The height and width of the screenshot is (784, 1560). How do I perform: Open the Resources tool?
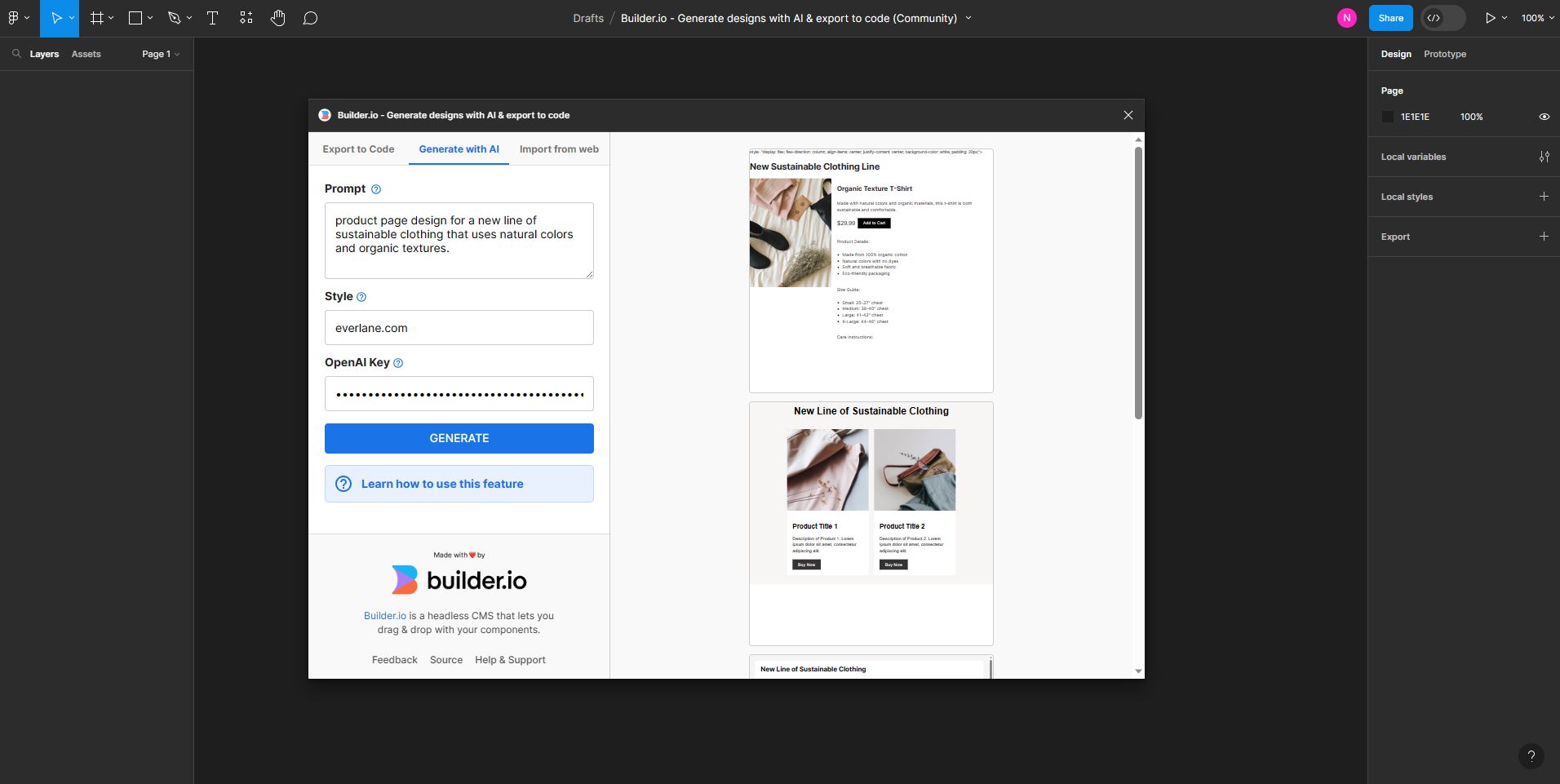coord(246,18)
